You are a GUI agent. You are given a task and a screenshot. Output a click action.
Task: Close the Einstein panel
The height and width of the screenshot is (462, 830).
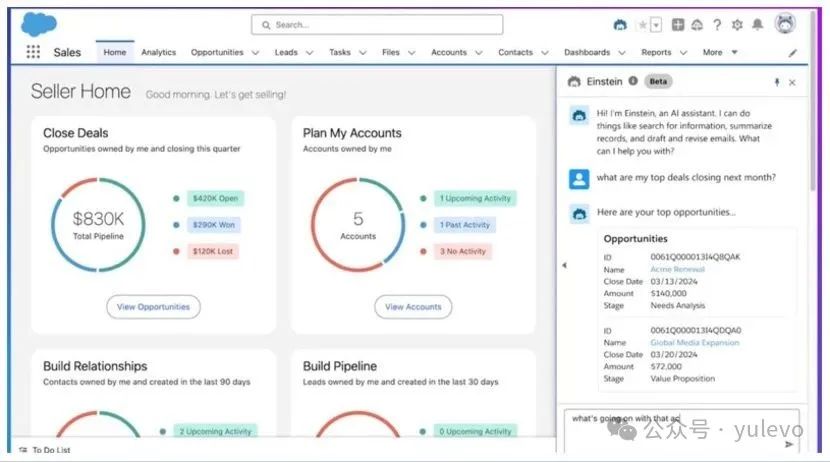tap(792, 83)
